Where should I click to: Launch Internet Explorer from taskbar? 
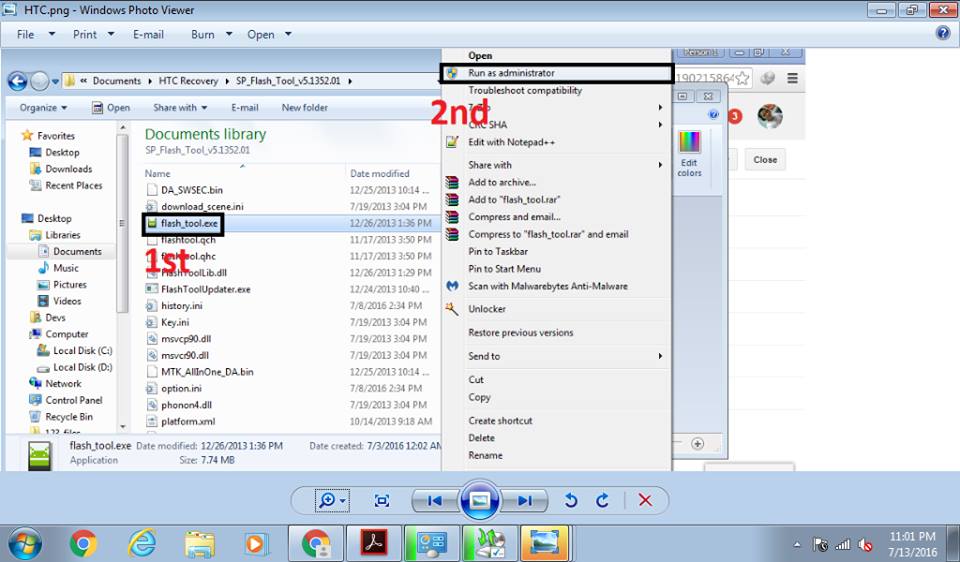tap(142, 543)
